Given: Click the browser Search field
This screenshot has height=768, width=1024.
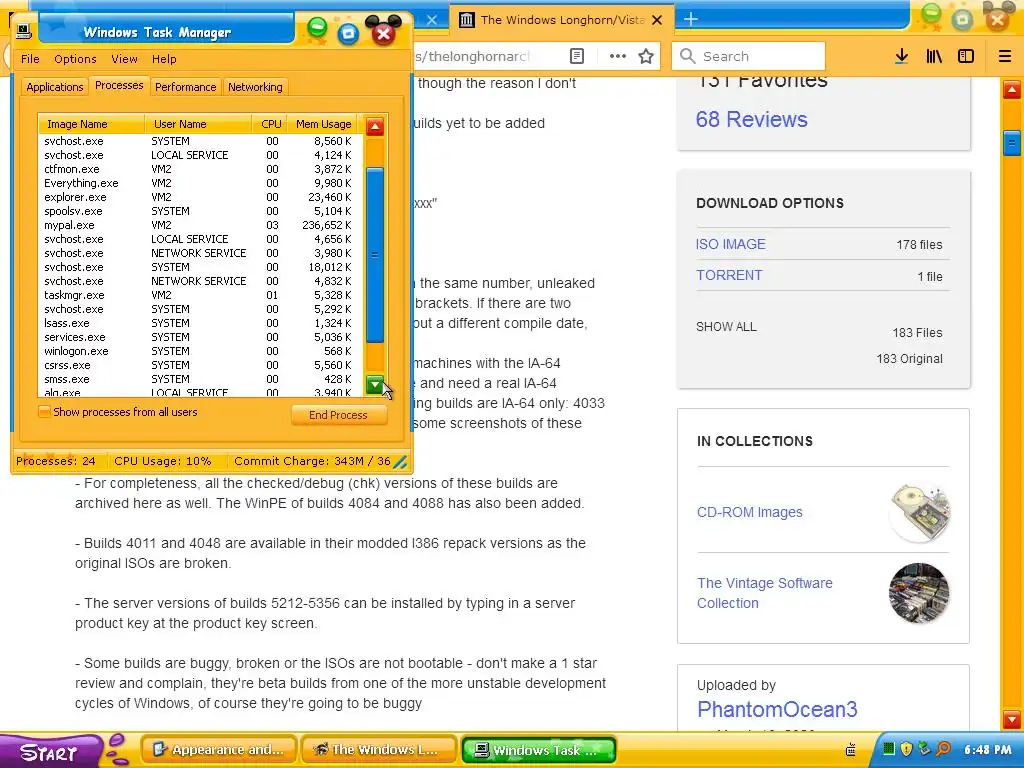Looking at the screenshot, I should tap(748, 56).
